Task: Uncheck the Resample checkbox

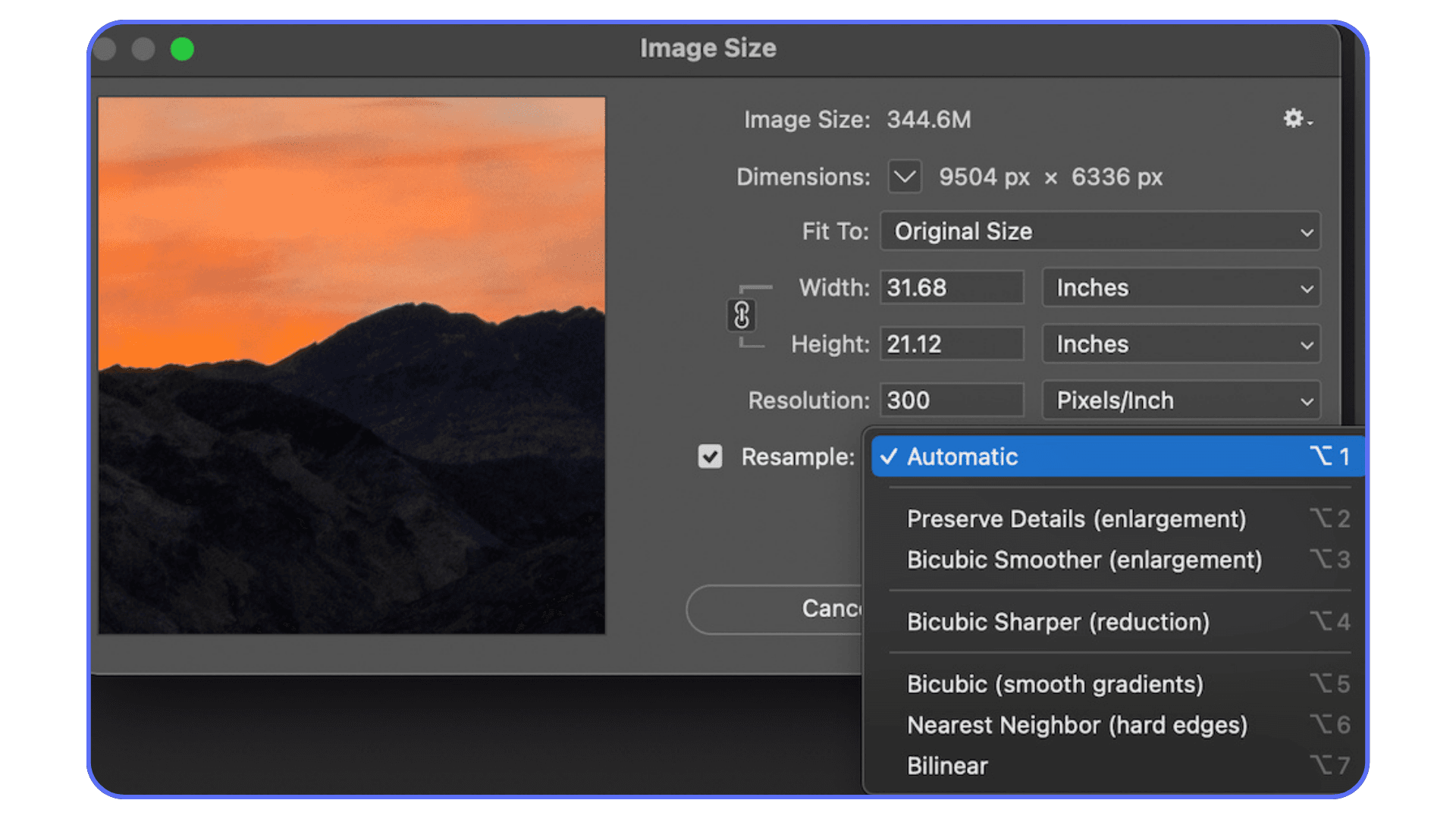Action: pos(710,457)
